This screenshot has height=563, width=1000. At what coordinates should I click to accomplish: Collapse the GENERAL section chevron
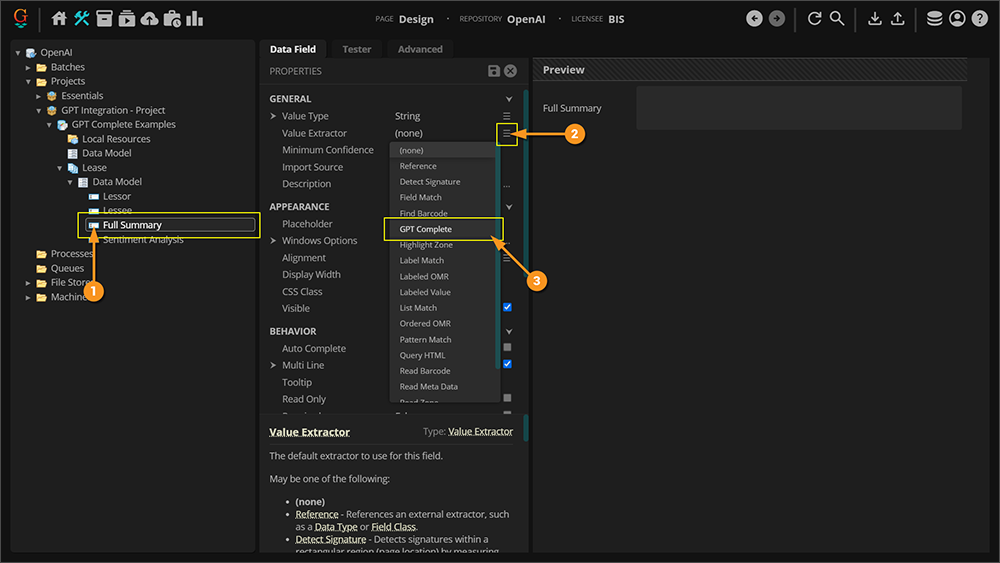[508, 99]
